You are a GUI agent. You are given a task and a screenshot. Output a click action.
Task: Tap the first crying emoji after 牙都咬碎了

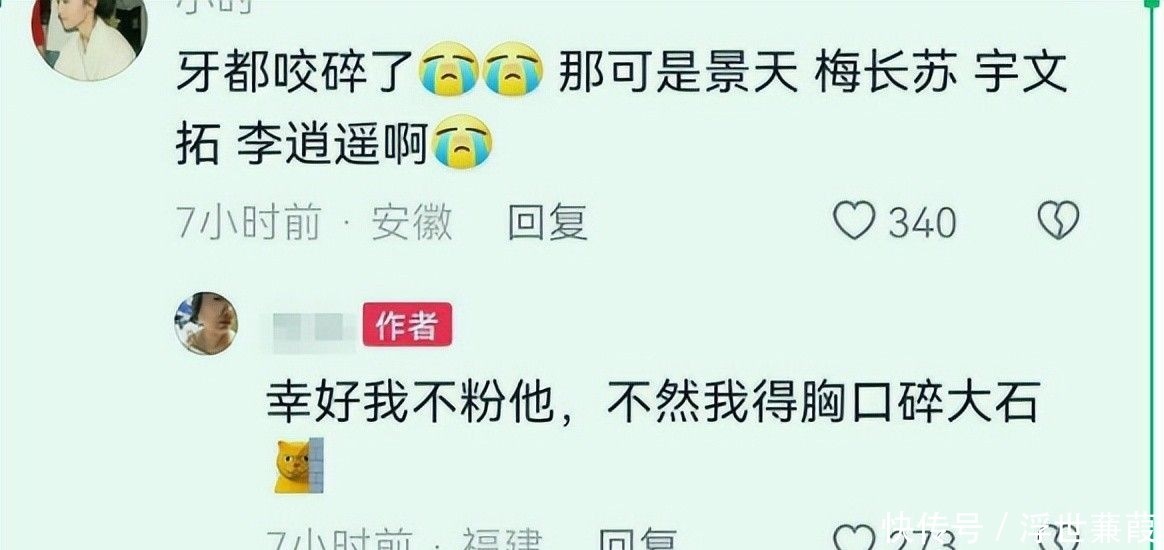tap(448, 69)
